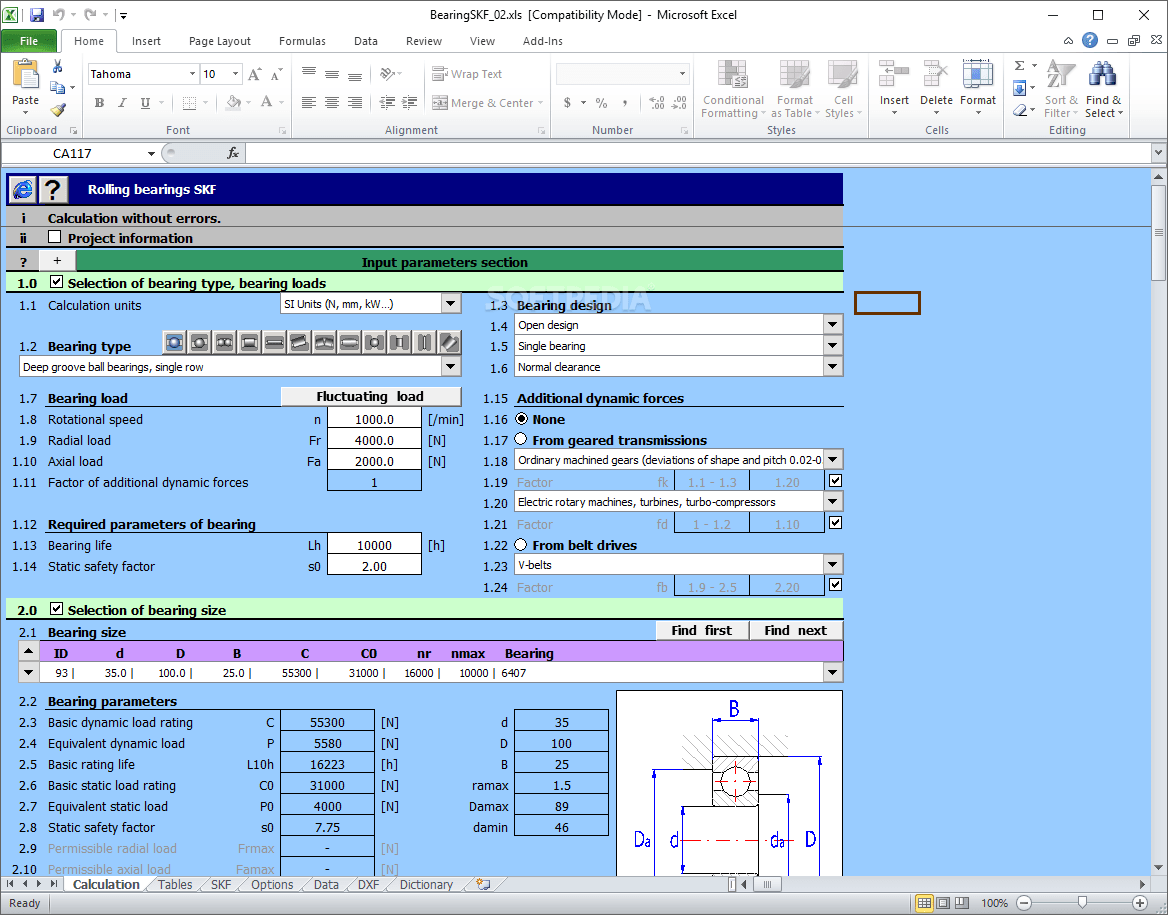Open the Calculation units dropdown showing SI Units
The width and height of the screenshot is (1168, 915).
click(x=450, y=302)
